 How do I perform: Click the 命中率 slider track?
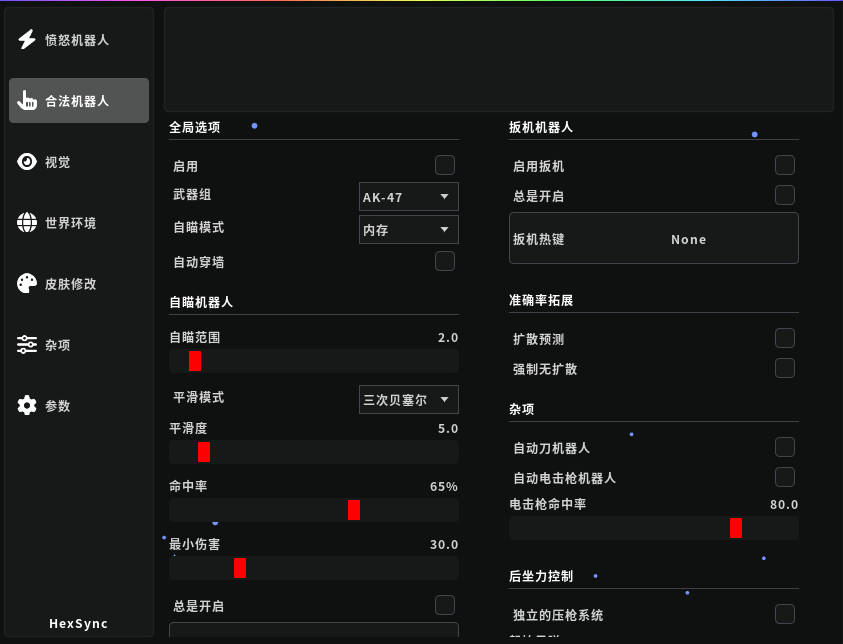click(x=314, y=510)
